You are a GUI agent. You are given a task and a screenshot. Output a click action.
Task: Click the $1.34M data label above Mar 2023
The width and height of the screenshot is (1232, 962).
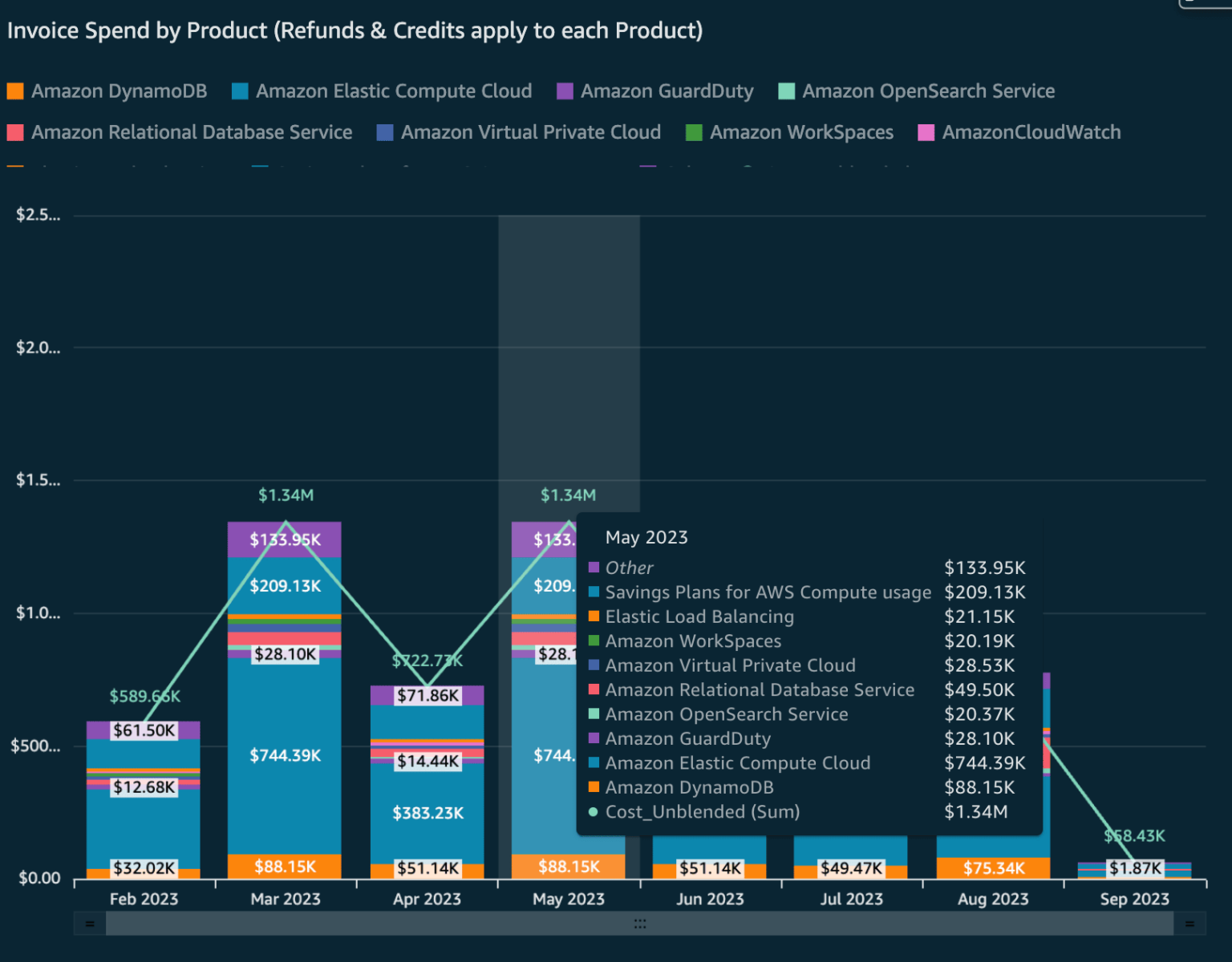click(285, 495)
